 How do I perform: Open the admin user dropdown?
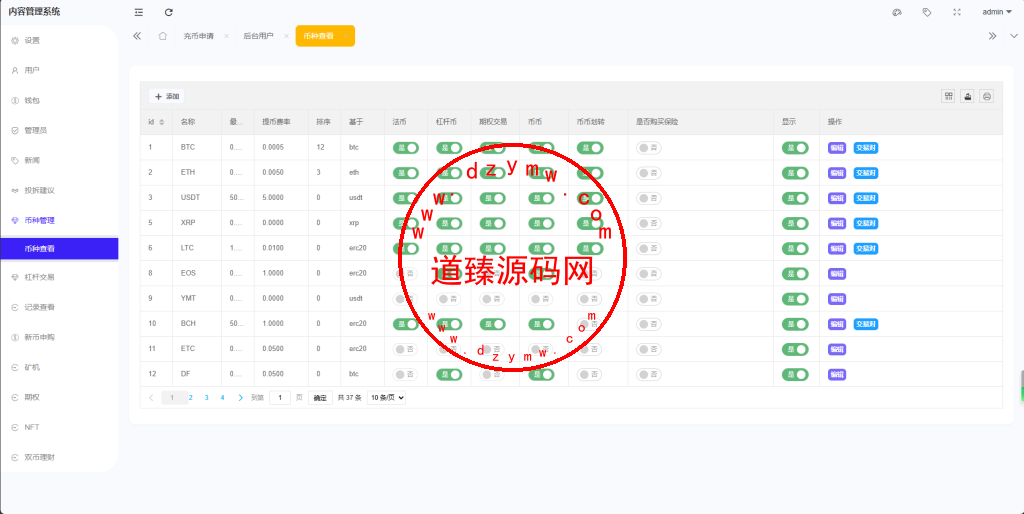pyautogui.click(x=997, y=12)
